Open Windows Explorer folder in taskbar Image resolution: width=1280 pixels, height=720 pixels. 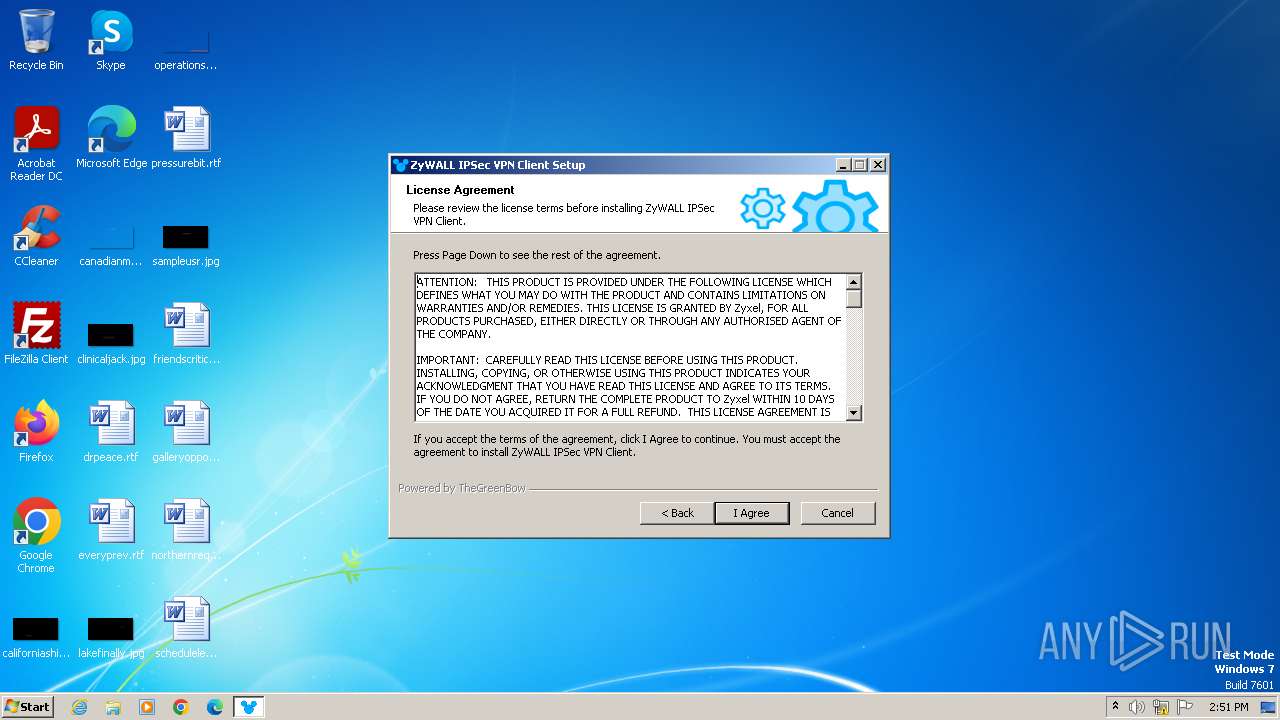point(113,707)
